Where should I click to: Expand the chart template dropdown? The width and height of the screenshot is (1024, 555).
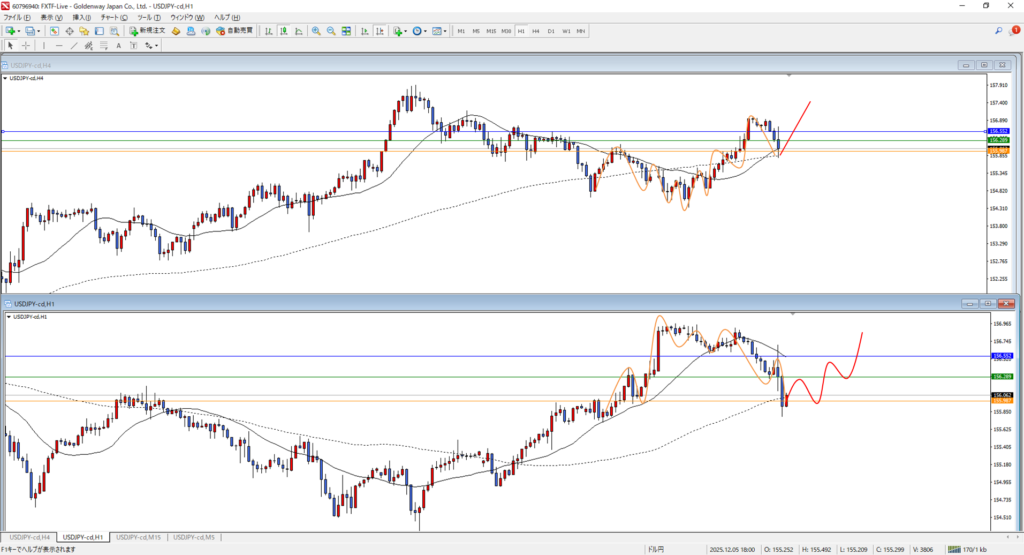tap(446, 31)
